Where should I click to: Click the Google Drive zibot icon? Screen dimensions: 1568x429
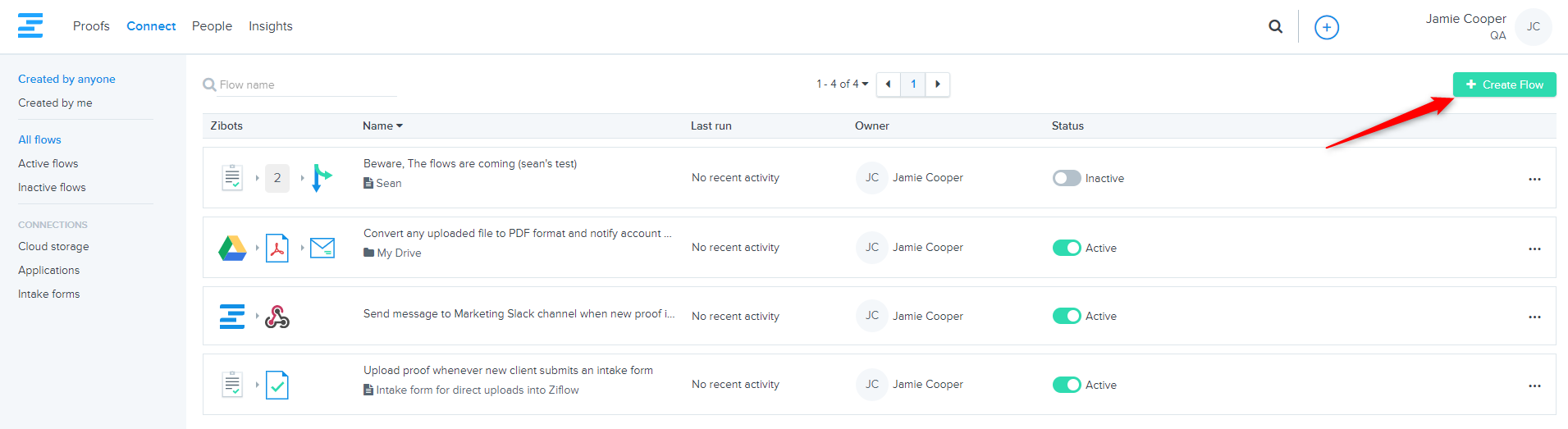coord(232,248)
